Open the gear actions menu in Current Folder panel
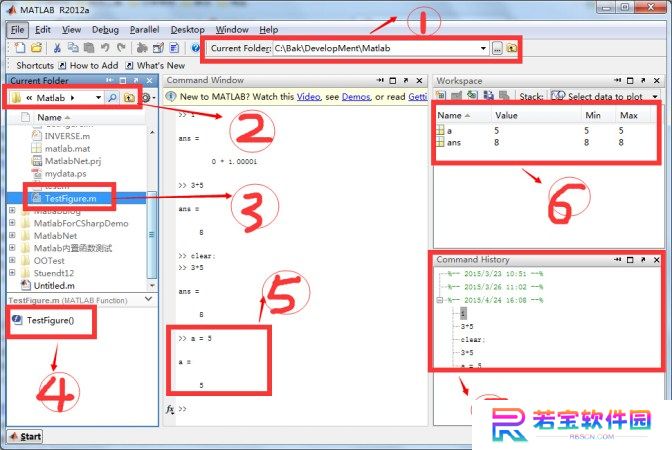The height and width of the screenshot is (450, 672). (147, 98)
